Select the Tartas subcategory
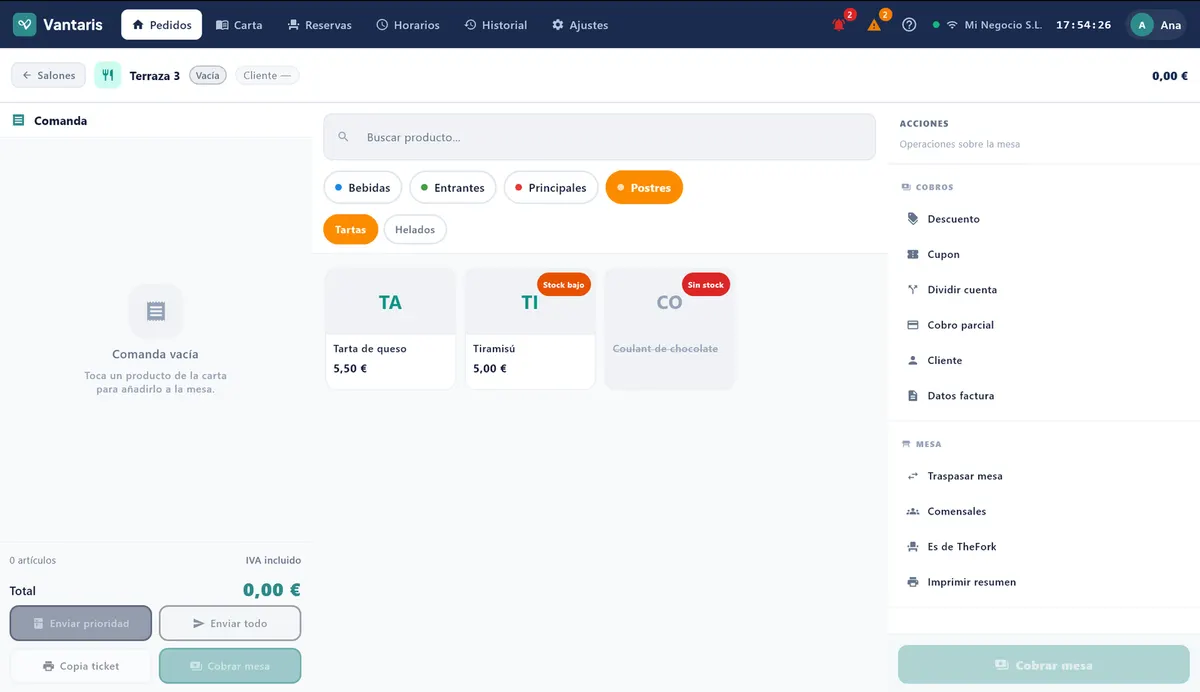Screen dimensions: 1200x692 [x=351, y=230]
